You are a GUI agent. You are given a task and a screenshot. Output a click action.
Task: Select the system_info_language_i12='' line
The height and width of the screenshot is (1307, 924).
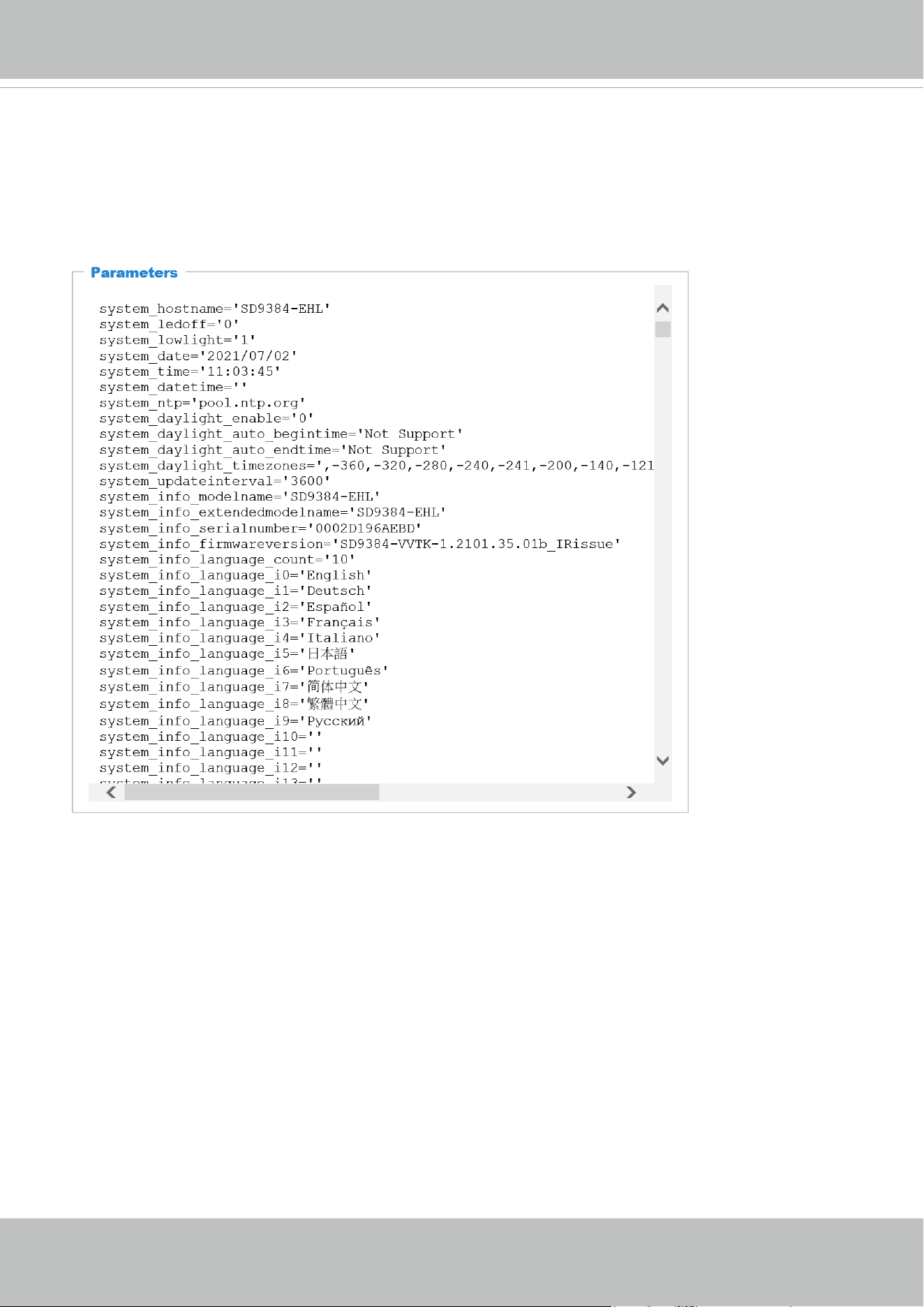(211, 768)
